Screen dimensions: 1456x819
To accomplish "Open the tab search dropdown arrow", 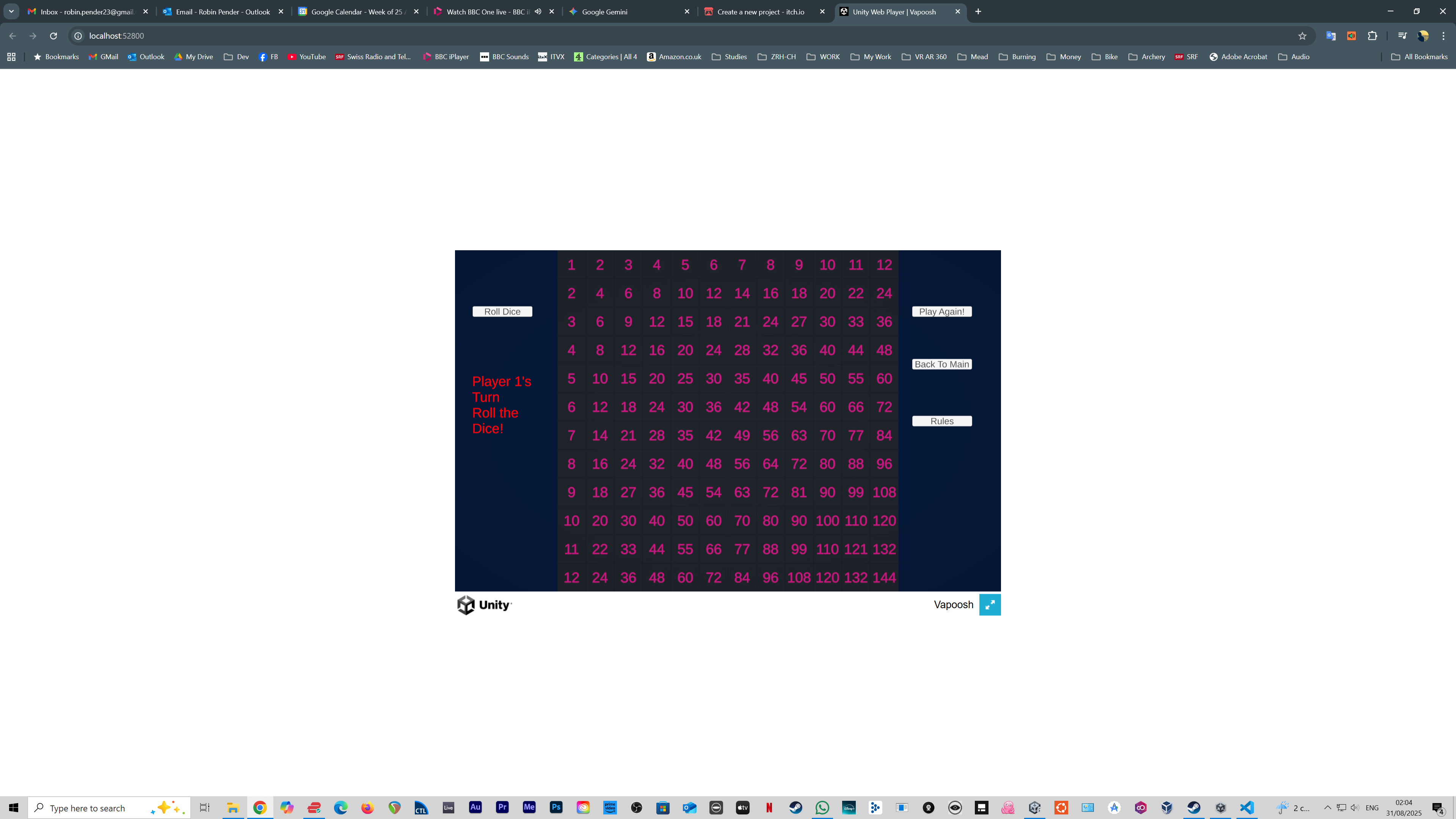I will coord(11,11).
